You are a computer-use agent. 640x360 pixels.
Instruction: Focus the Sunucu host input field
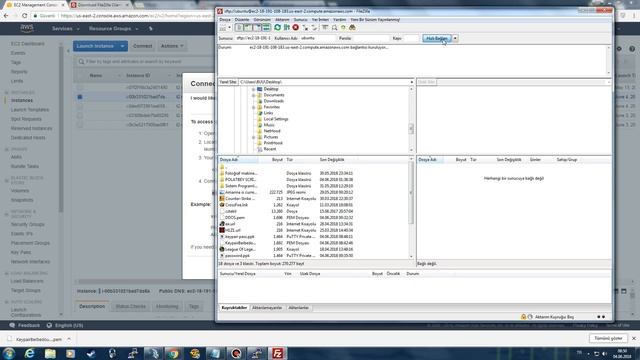[x=253, y=38]
